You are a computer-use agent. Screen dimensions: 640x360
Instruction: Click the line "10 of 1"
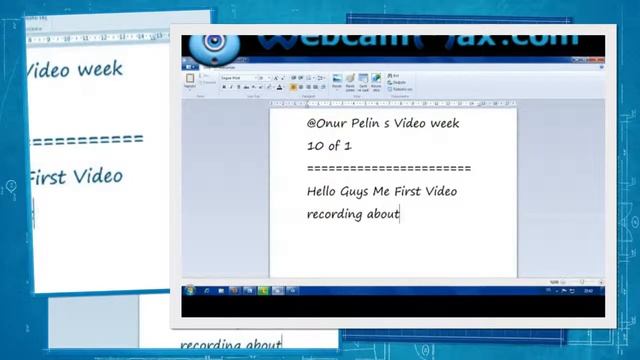(x=329, y=146)
